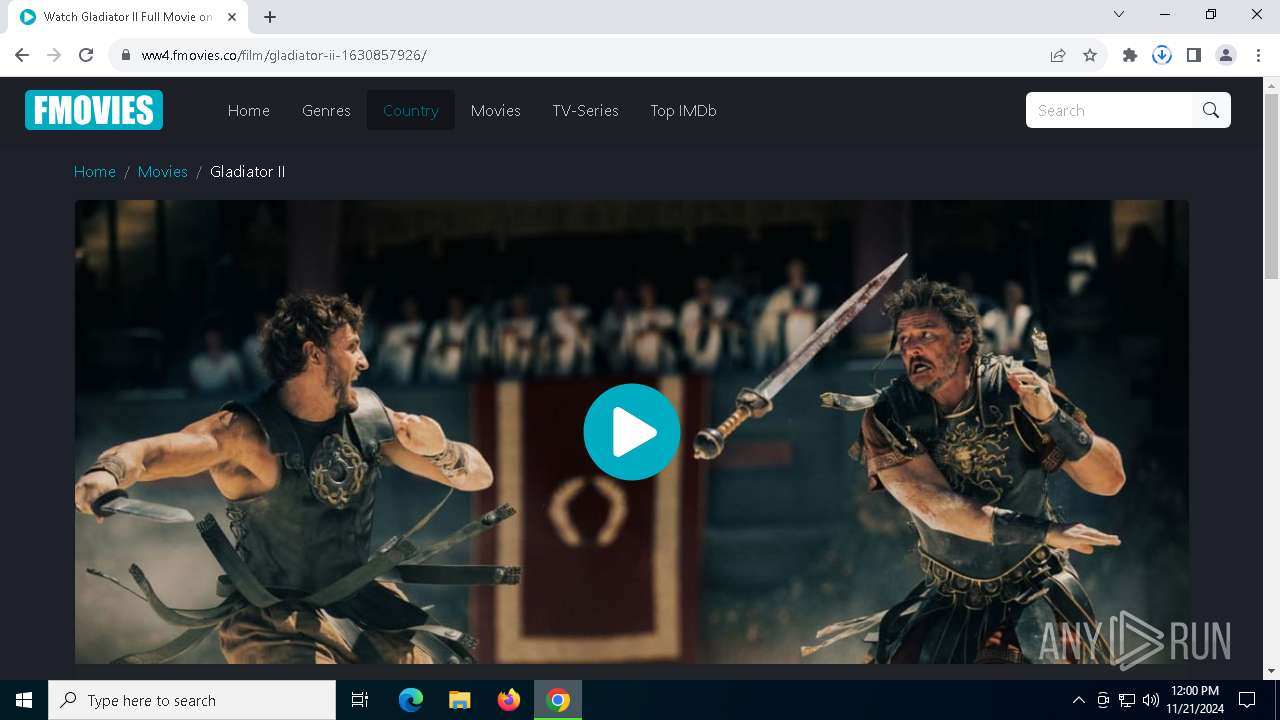
Task: Go forward in browser history
Action: click(54, 55)
